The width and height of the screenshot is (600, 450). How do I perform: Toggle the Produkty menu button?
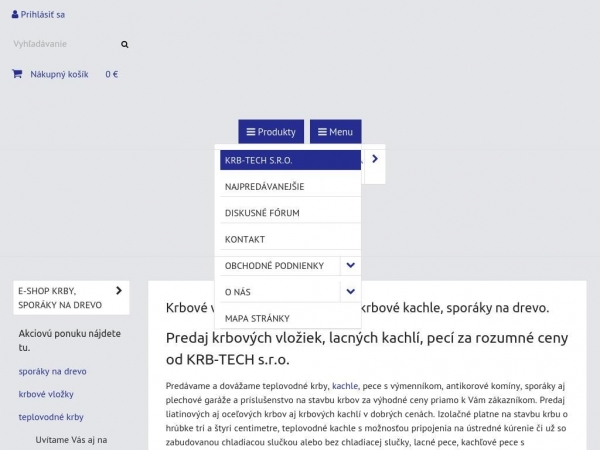coord(271,132)
